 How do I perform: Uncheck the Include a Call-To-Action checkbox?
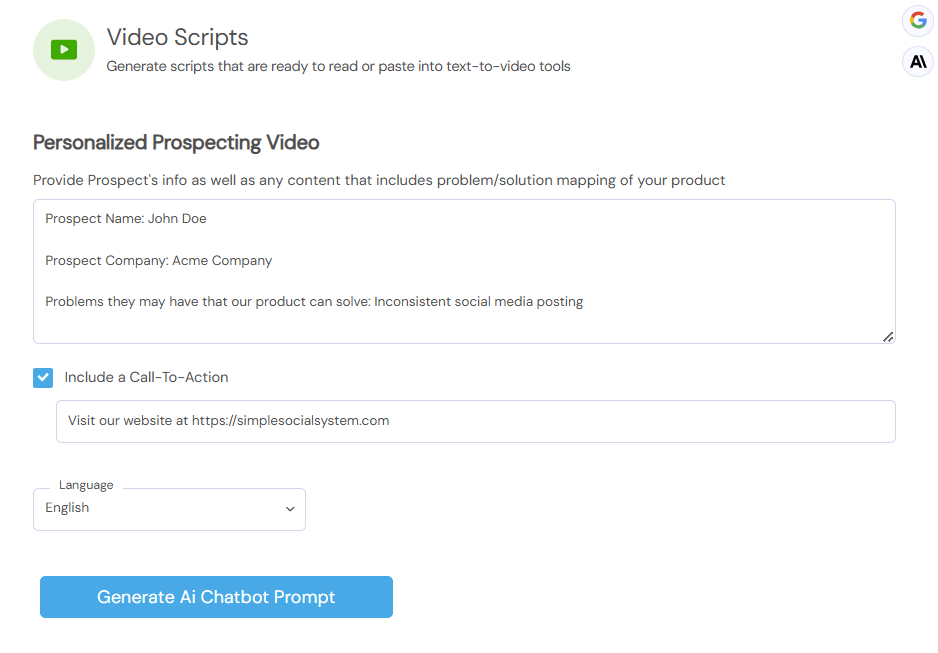pos(43,378)
